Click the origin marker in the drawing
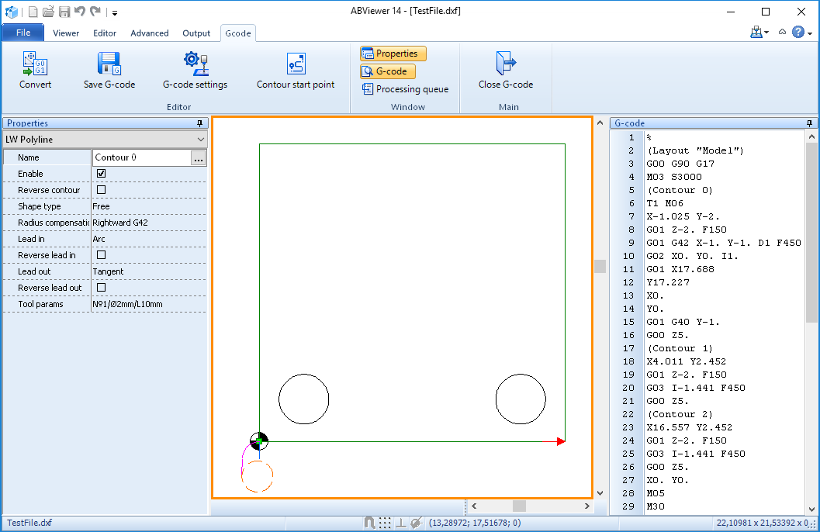 [x=259, y=442]
